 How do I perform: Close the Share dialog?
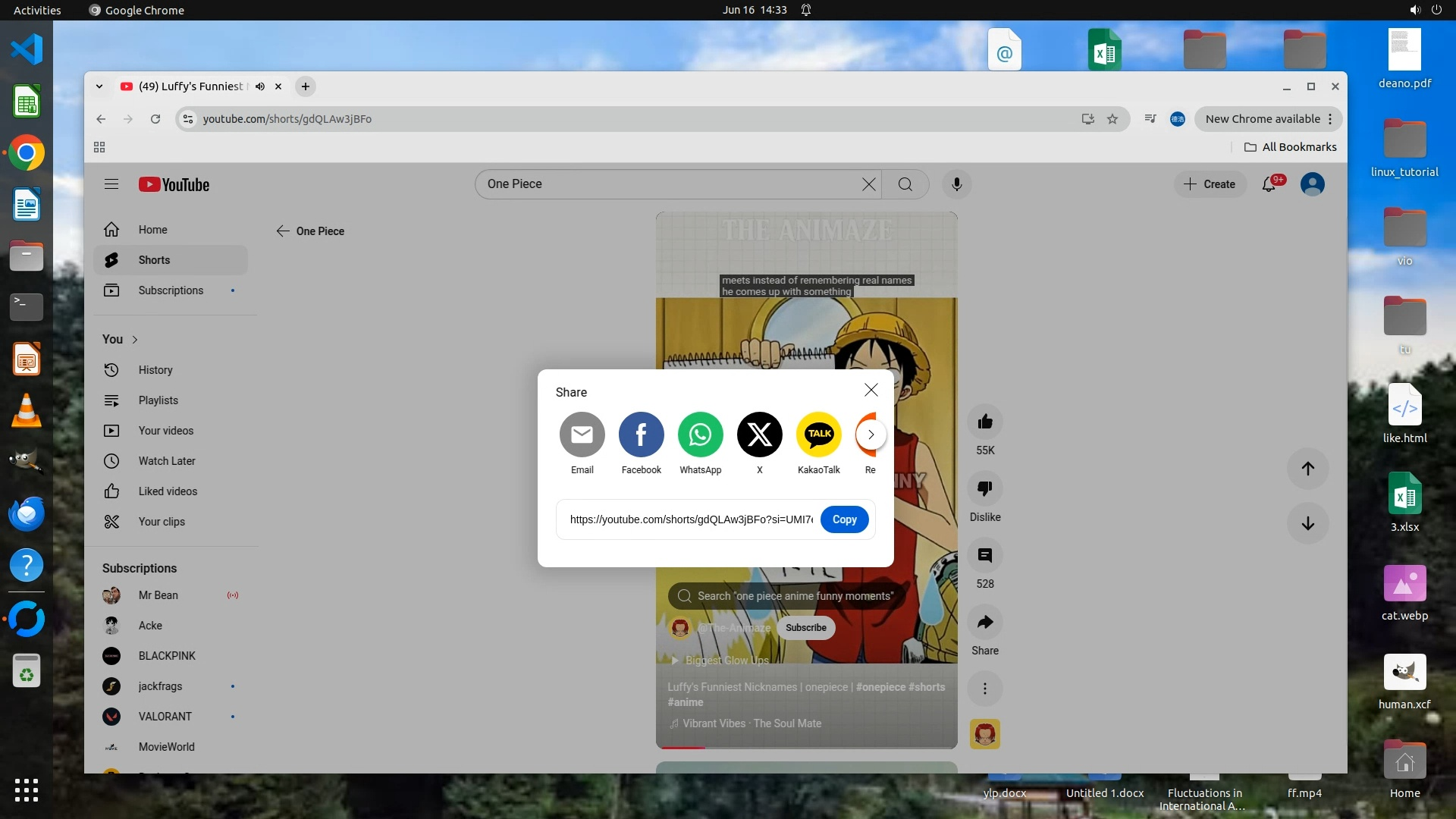click(871, 390)
